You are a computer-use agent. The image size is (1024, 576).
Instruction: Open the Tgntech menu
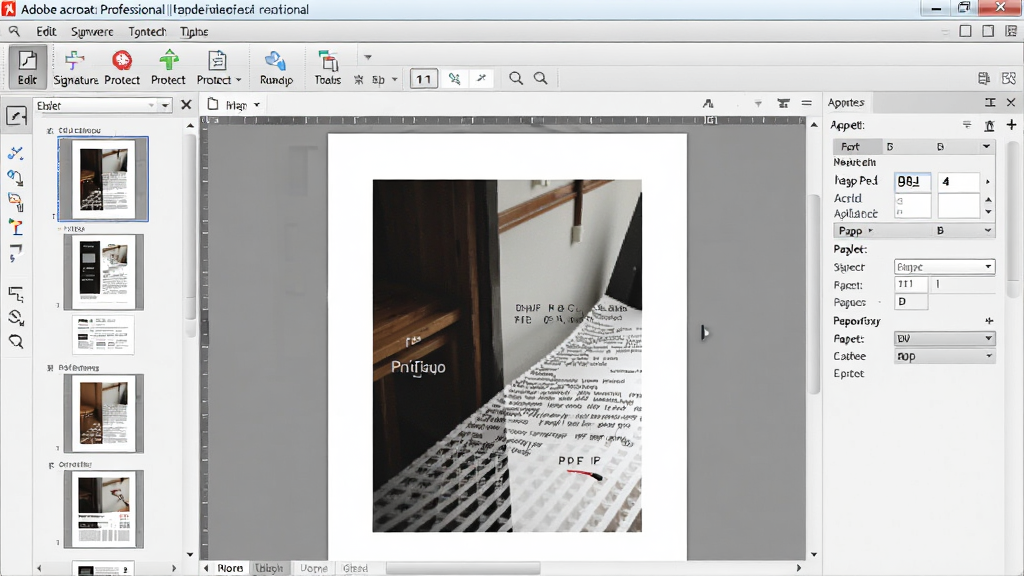(x=148, y=31)
